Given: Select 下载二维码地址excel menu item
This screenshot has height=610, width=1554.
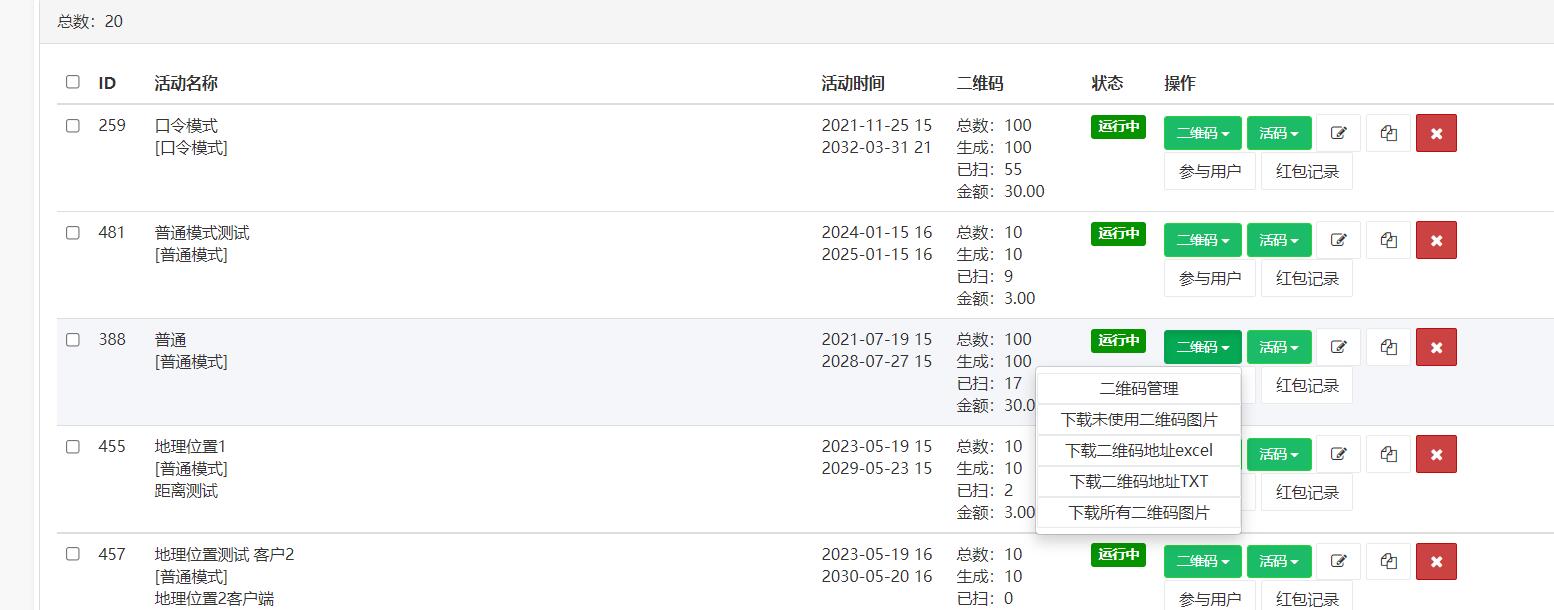Looking at the screenshot, I should (1139, 450).
